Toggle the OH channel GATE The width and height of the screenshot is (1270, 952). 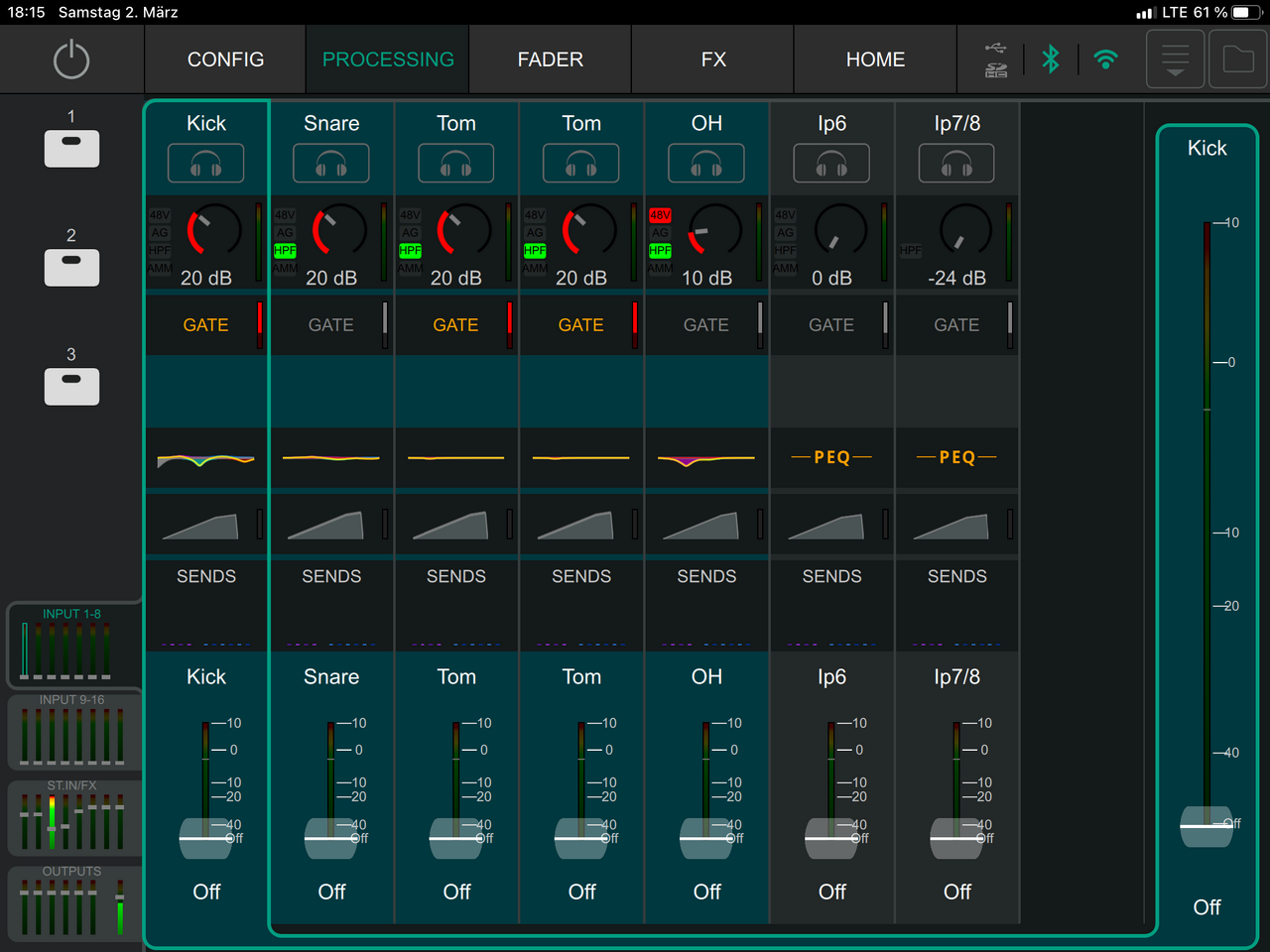click(x=706, y=325)
